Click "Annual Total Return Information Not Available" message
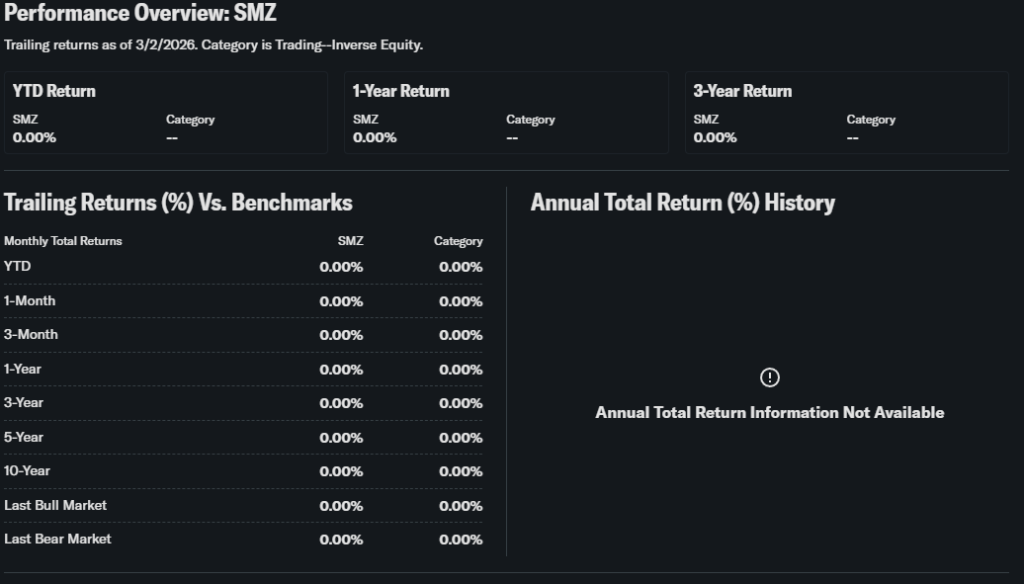1024x584 pixels. point(769,412)
